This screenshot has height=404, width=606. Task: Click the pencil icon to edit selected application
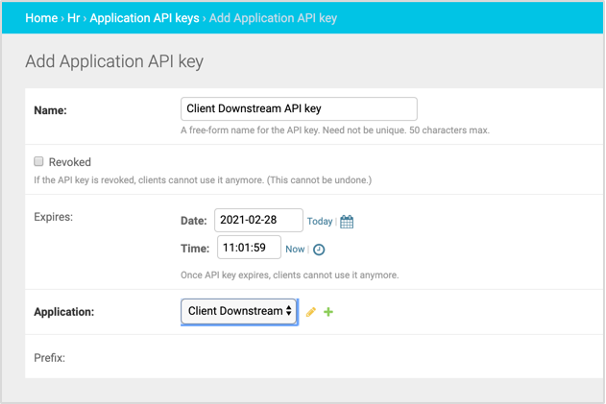coord(311,312)
